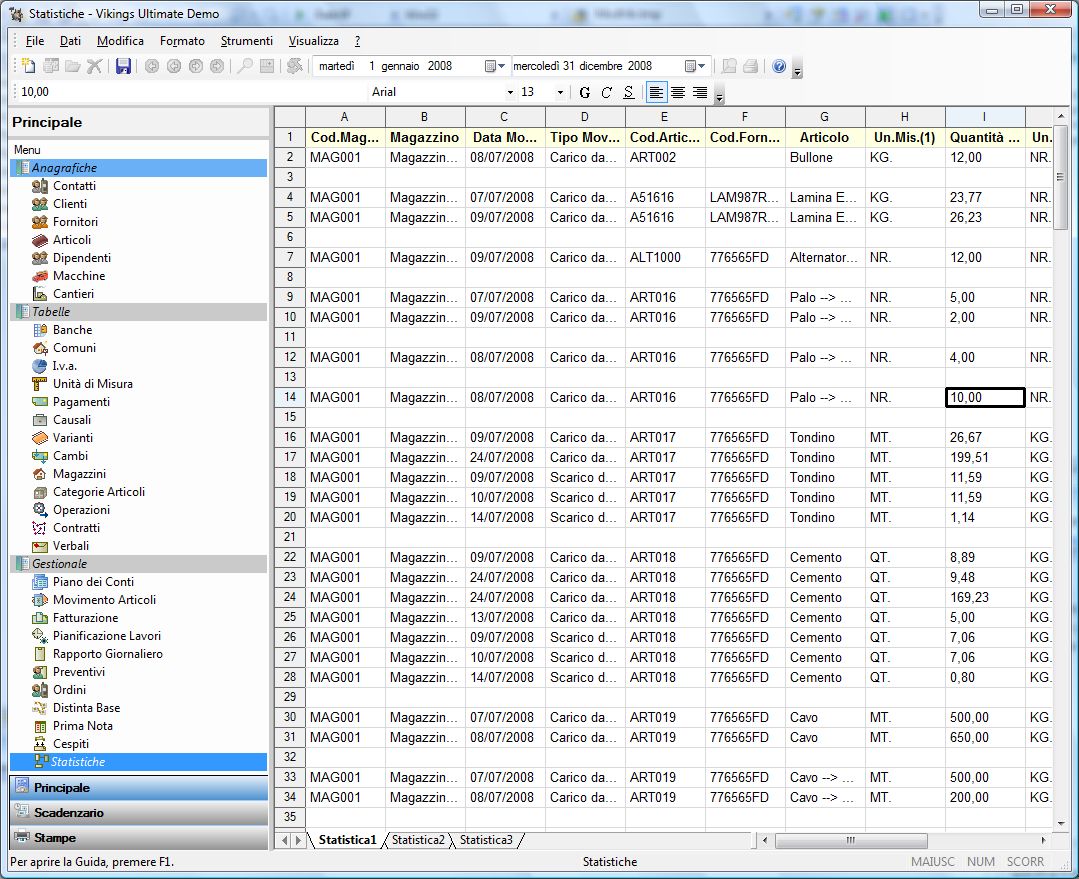Click the next sheet tab arrow
Screen dimensions: 1079x879
[x=299, y=840]
